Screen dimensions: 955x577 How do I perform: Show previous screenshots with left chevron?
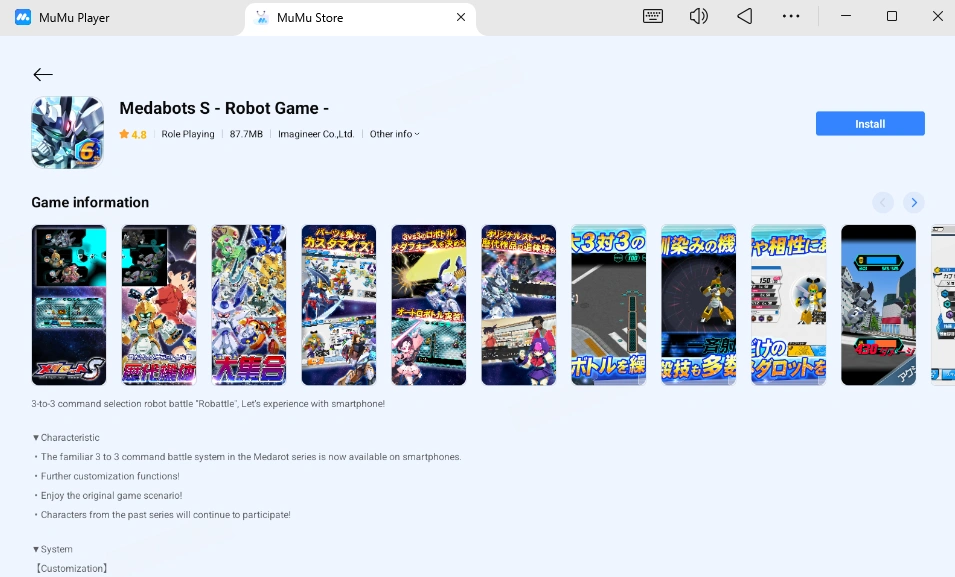point(883,202)
